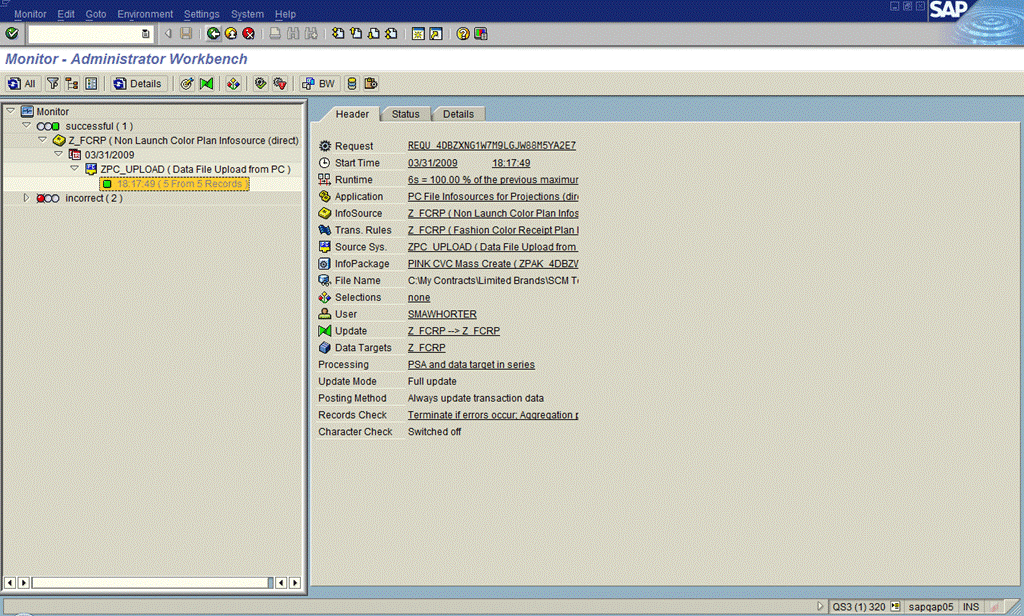Collapse the Z_FCRP infosource node
This screenshot has width=1024, height=616.
[42, 140]
